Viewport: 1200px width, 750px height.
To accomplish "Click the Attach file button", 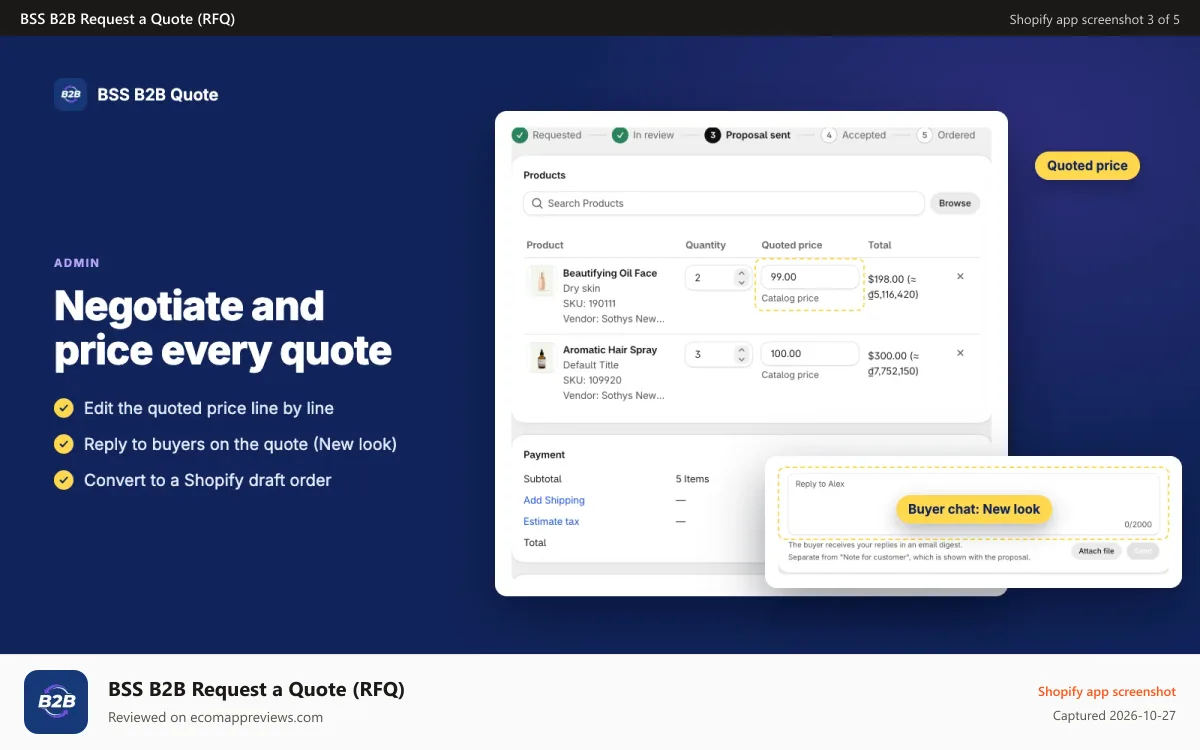I will click(1096, 551).
